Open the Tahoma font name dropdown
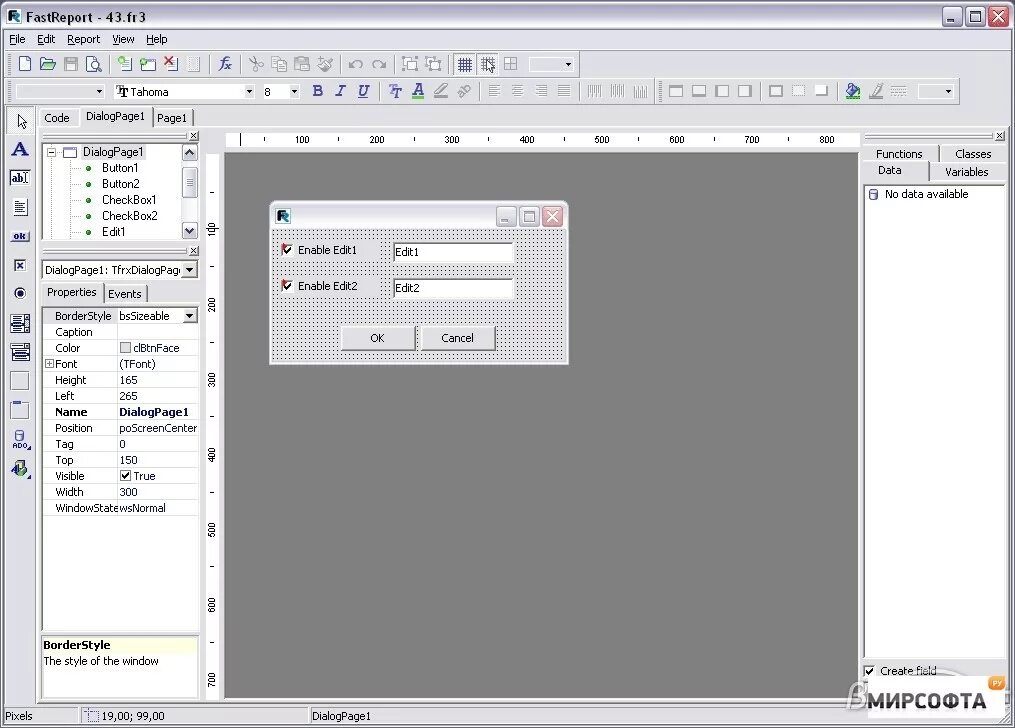Screen dimensions: 1015x728 pyautogui.click(x=249, y=92)
